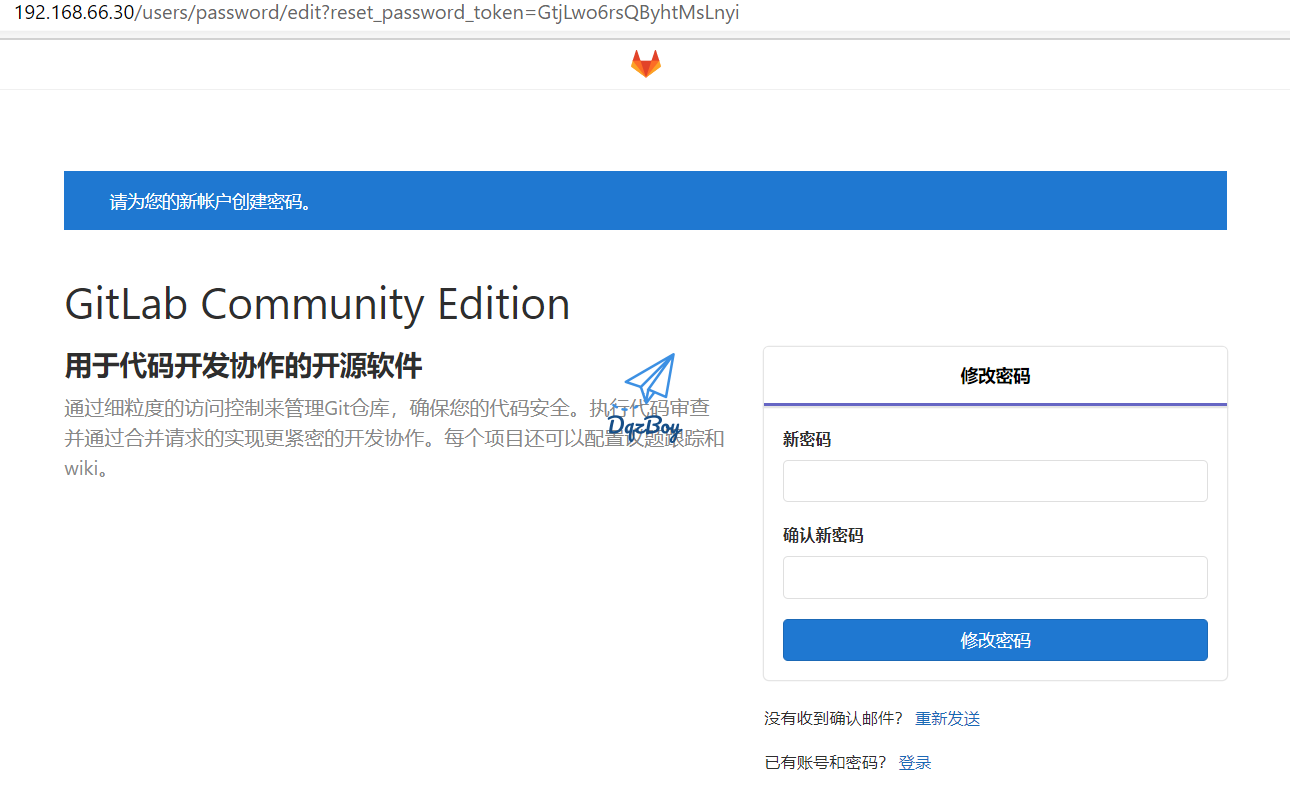Viewport: 1290px width, 796px height.
Task: Click the 登录 sign-in link
Action: pos(914,761)
